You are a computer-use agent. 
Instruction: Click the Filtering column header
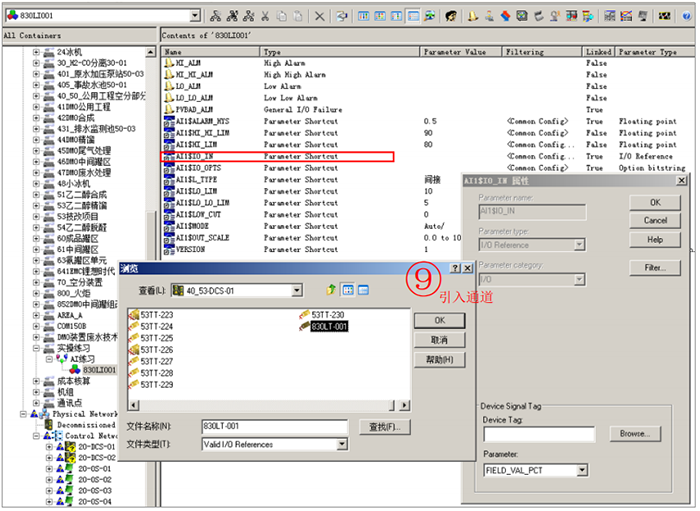(524, 52)
